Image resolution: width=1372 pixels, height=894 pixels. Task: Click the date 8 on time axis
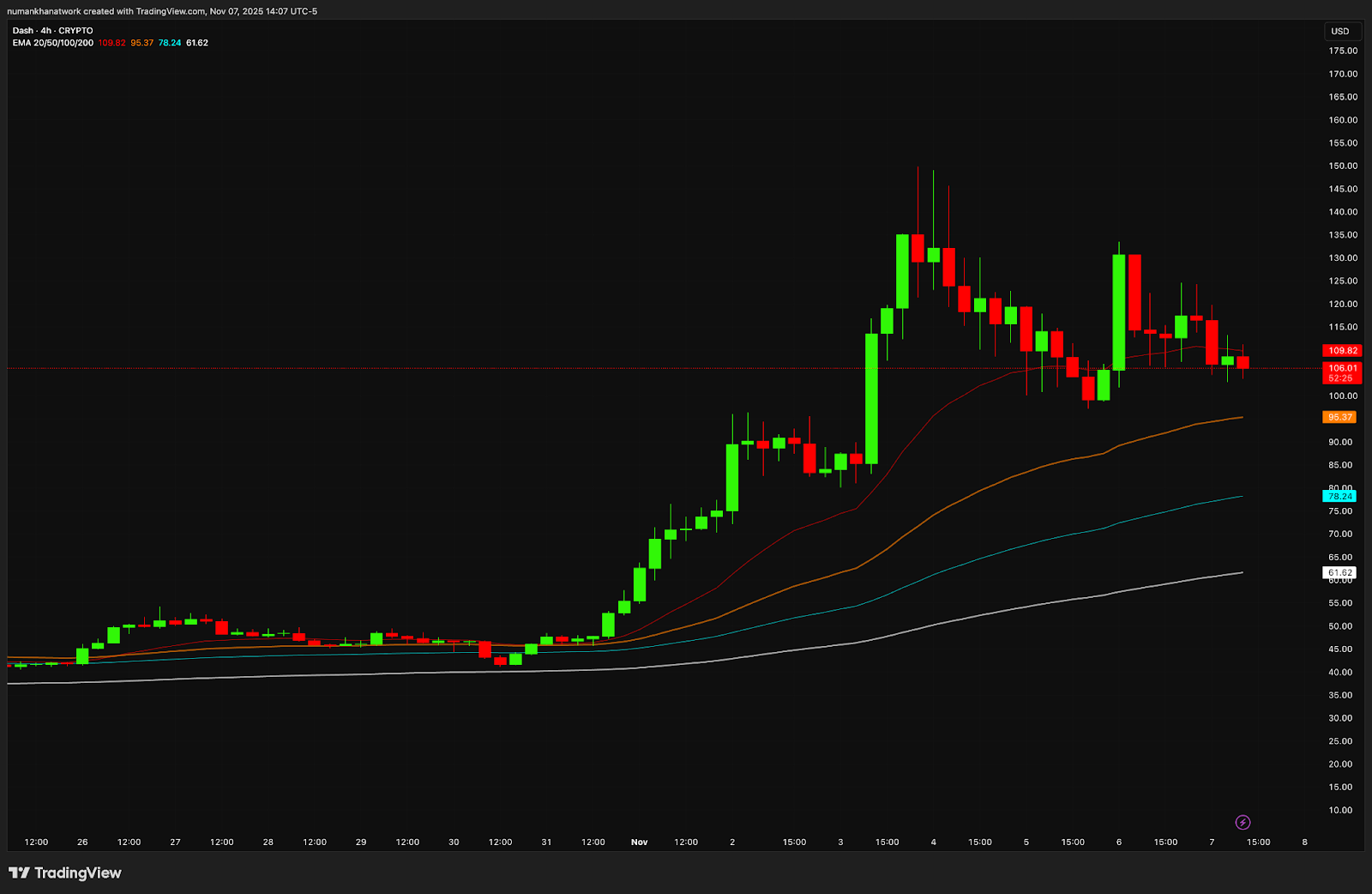(x=1304, y=843)
